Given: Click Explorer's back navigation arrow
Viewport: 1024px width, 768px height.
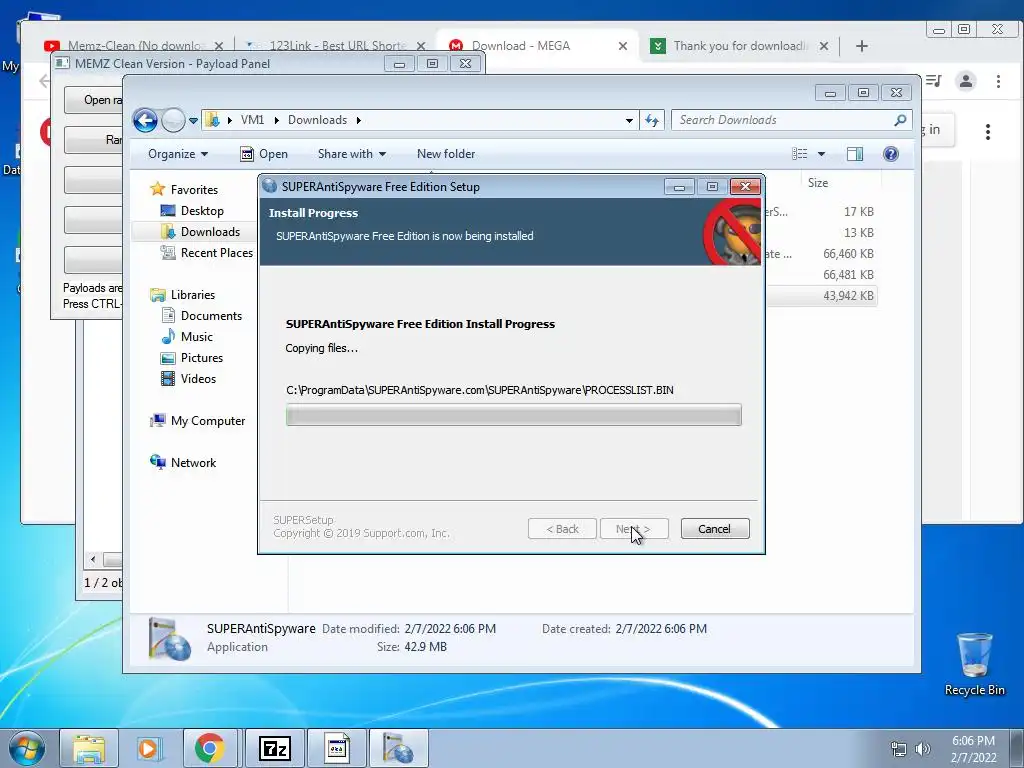Looking at the screenshot, I should pos(145,120).
